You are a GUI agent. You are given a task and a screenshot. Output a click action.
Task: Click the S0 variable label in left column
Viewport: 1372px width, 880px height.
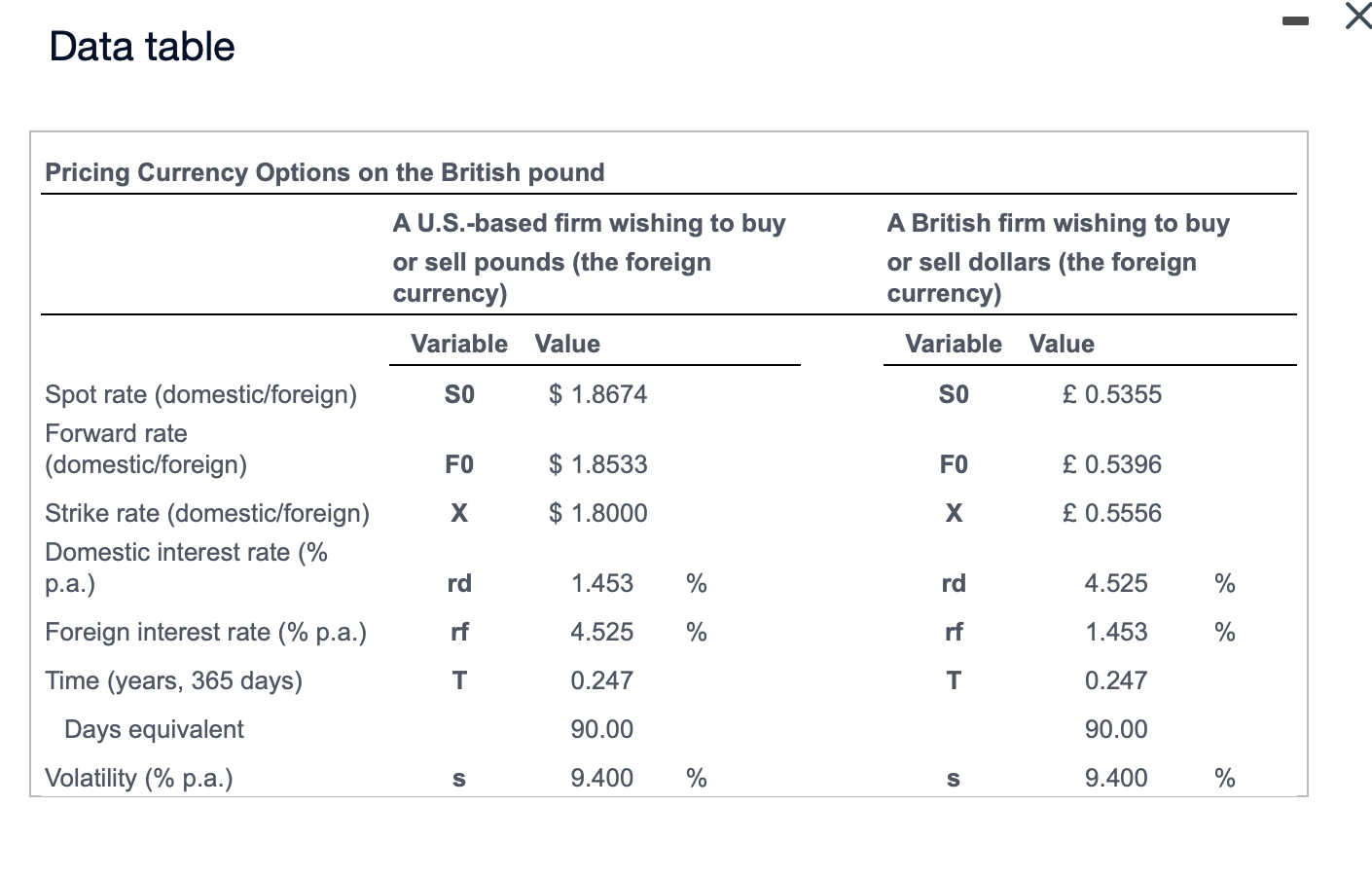click(459, 394)
